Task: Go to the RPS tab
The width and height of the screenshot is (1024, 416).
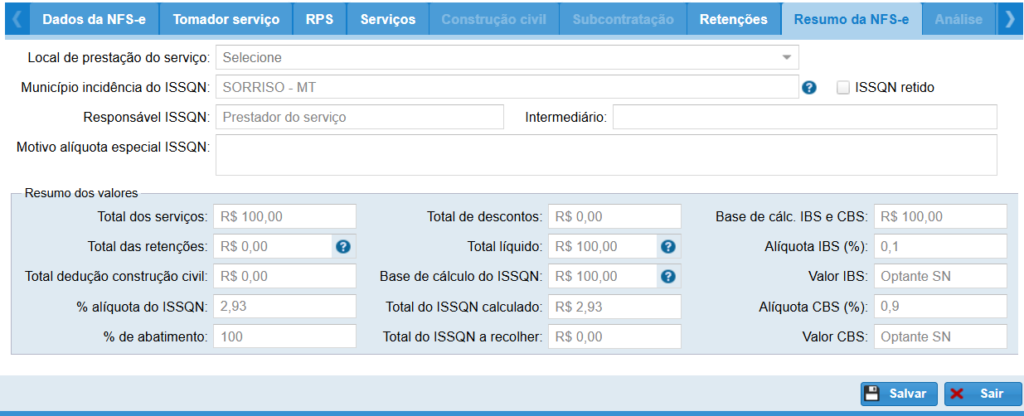Action: tap(320, 19)
